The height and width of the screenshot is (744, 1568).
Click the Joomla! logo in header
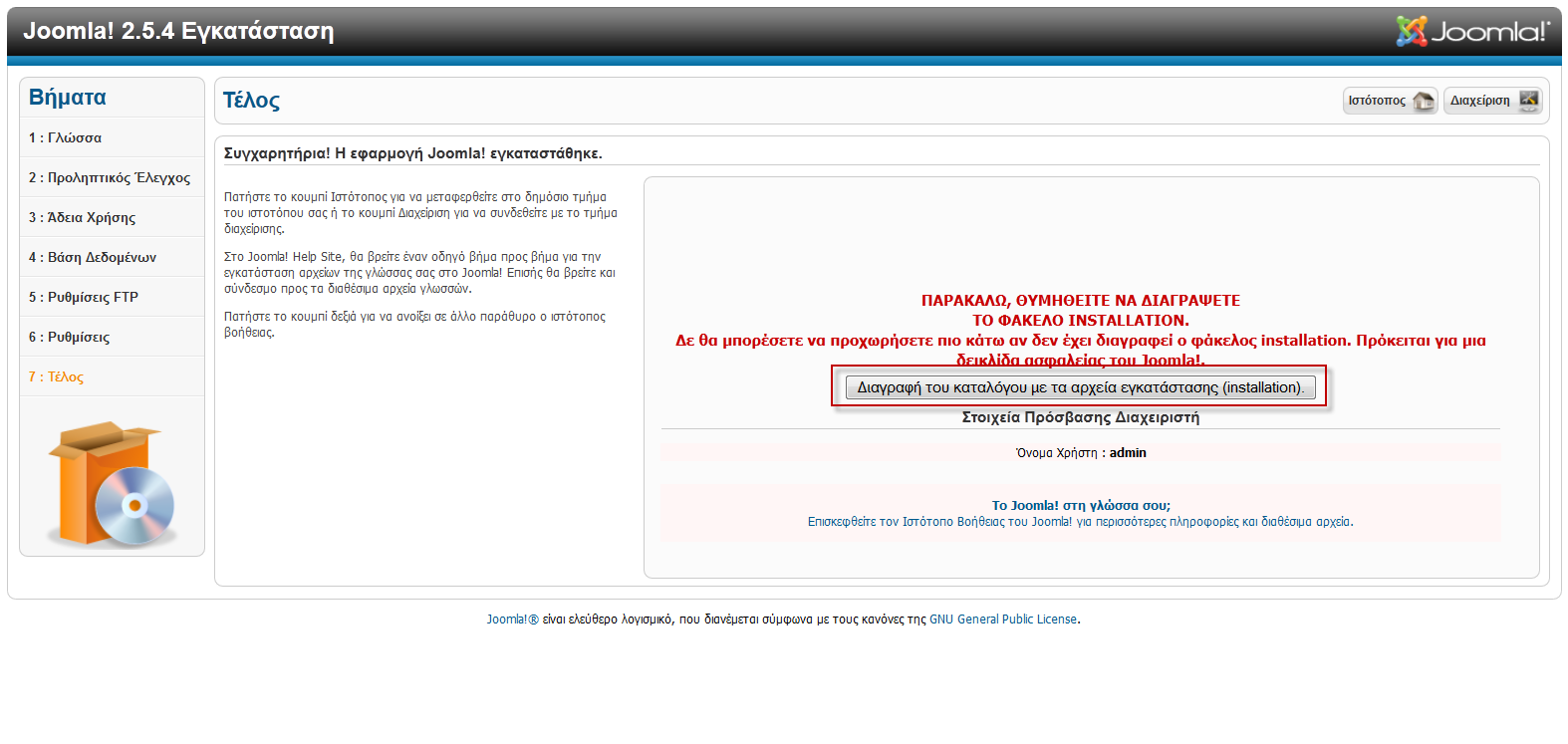pos(1472,32)
